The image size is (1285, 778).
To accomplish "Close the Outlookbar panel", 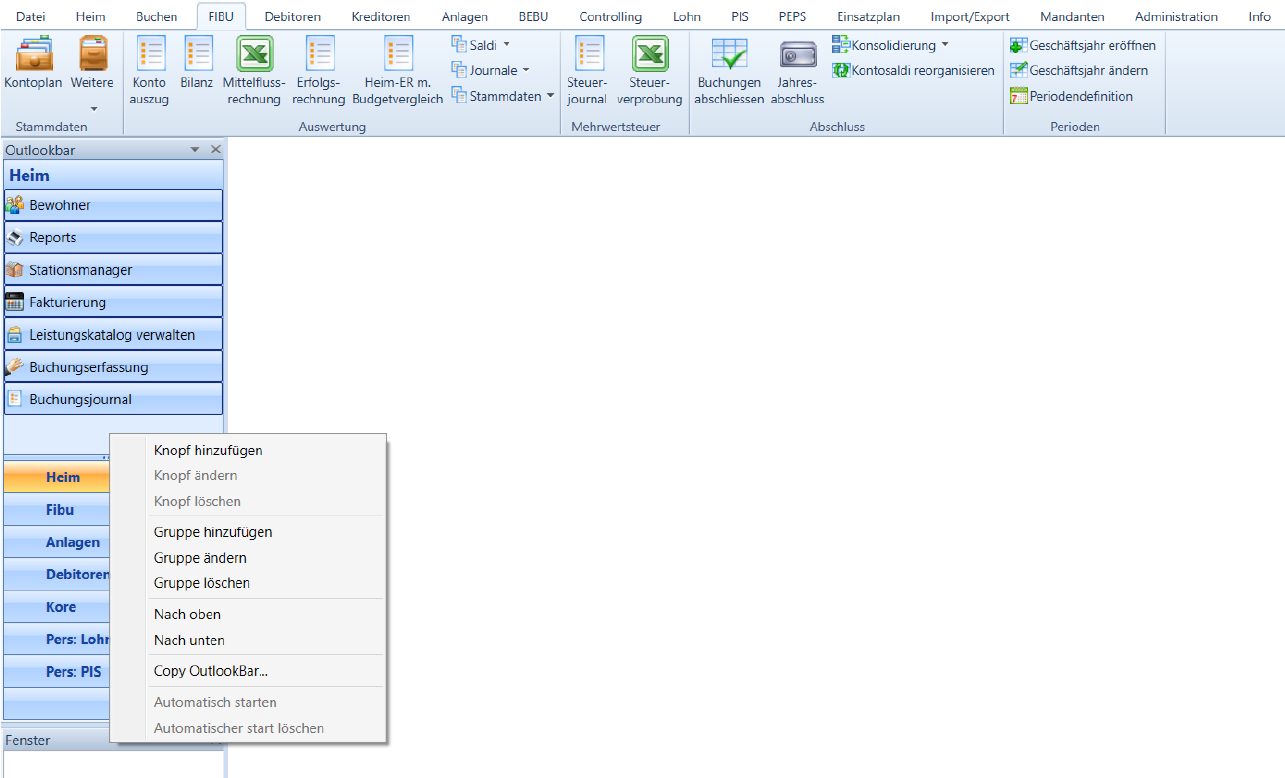I will (215, 150).
